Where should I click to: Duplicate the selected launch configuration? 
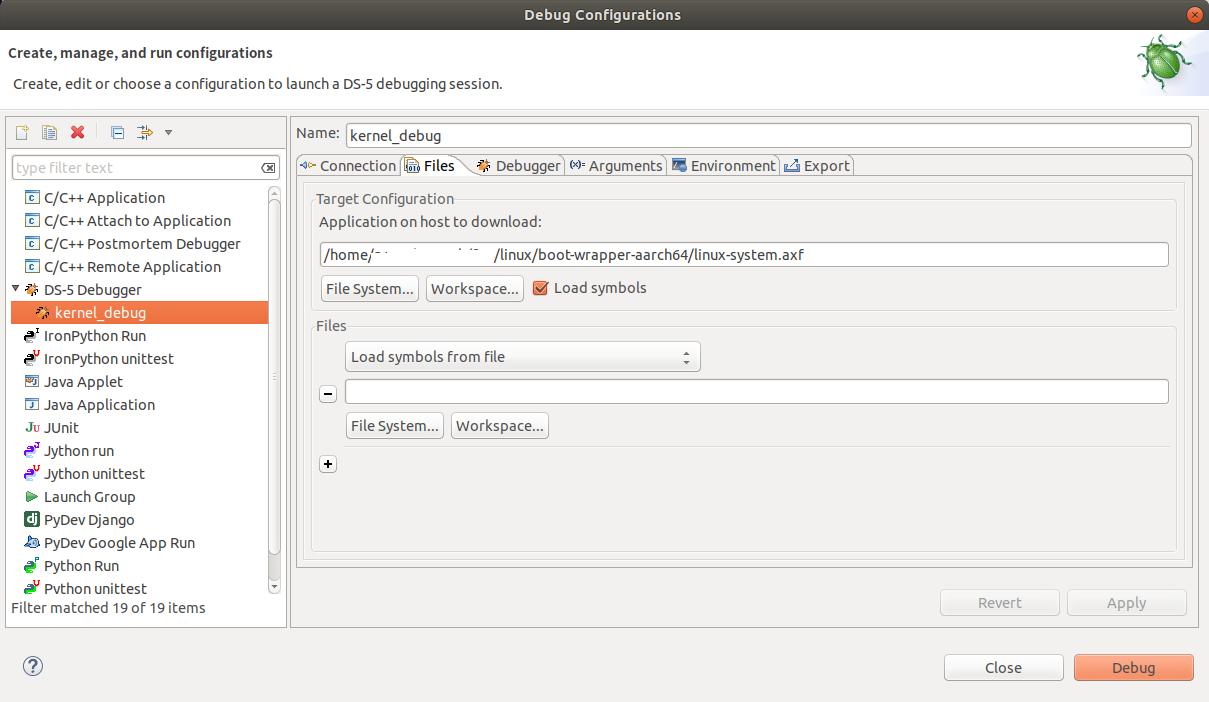[x=49, y=131]
